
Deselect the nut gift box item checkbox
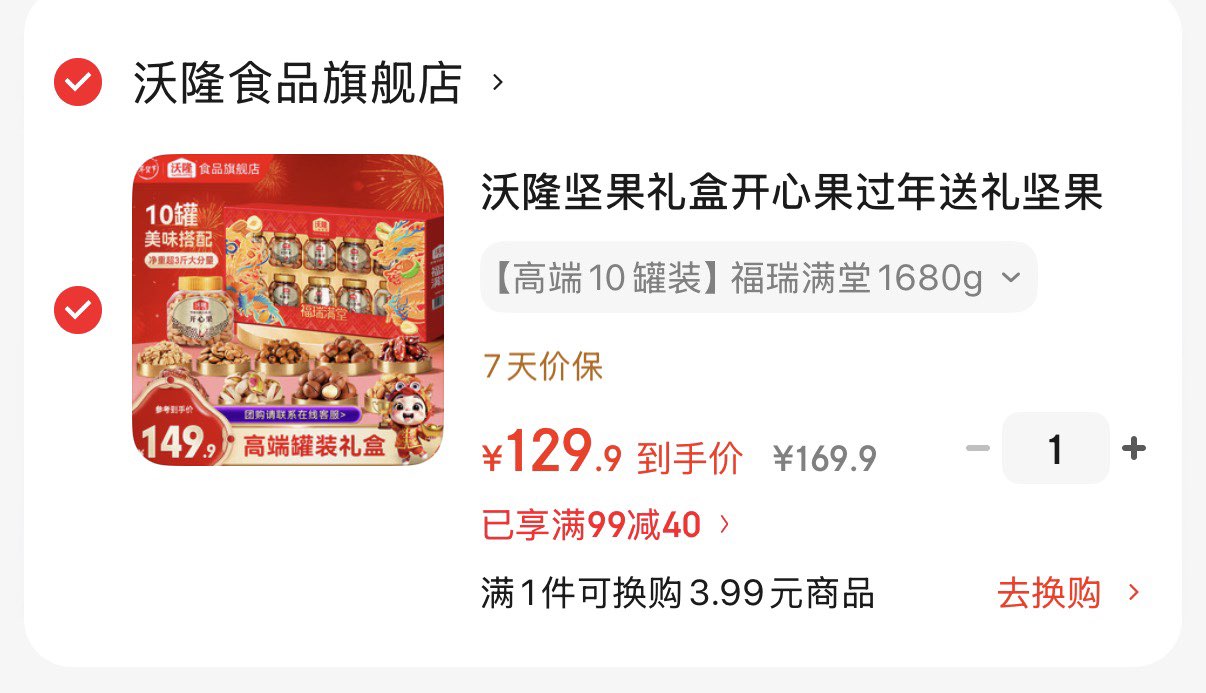[x=78, y=310]
